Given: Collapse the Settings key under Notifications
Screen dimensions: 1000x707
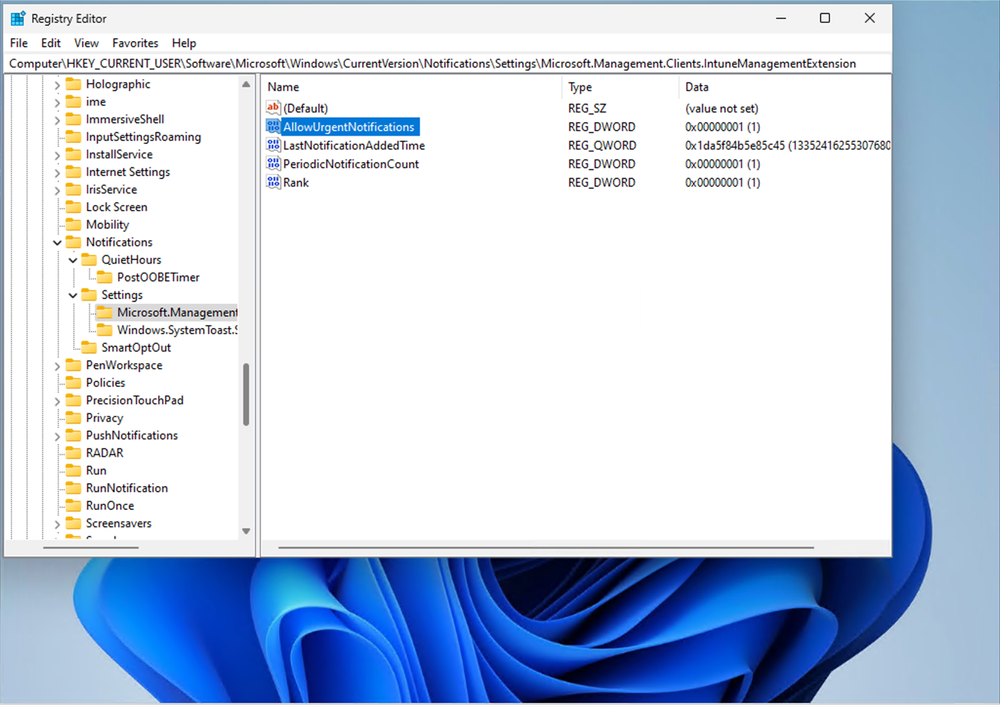Looking at the screenshot, I should tap(73, 295).
